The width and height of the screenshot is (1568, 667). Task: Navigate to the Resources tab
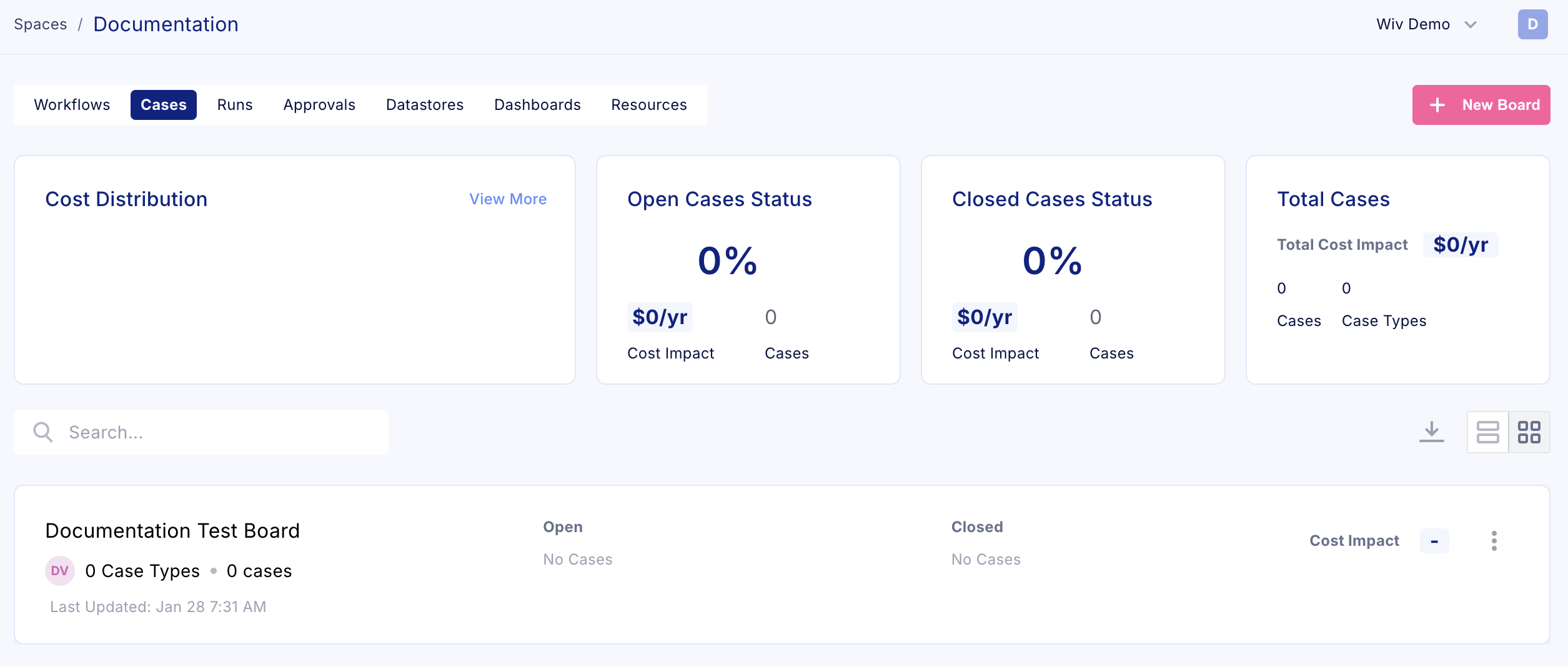(648, 105)
